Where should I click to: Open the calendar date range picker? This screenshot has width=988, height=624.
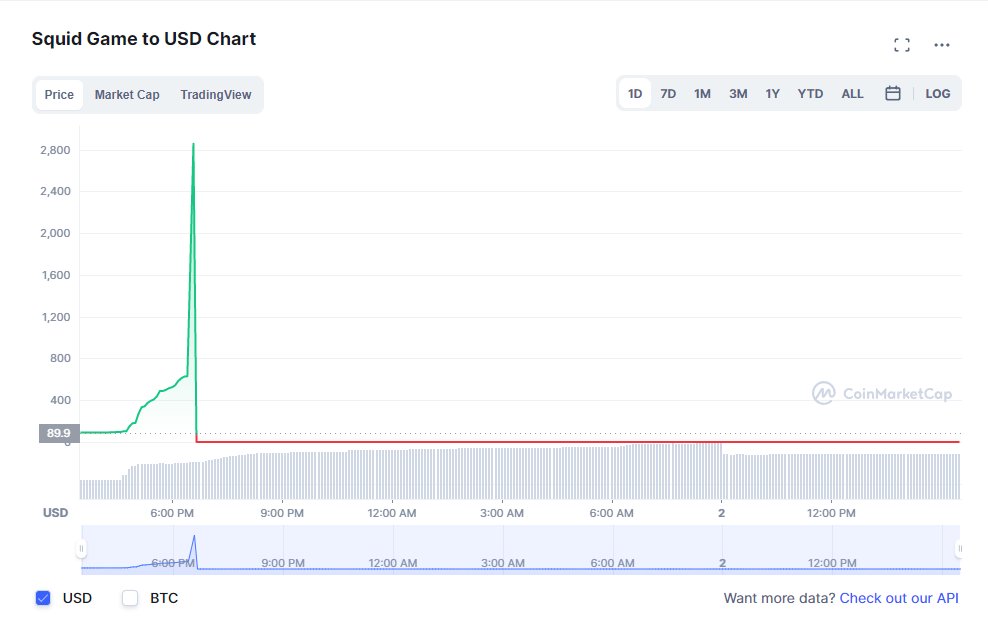point(893,93)
